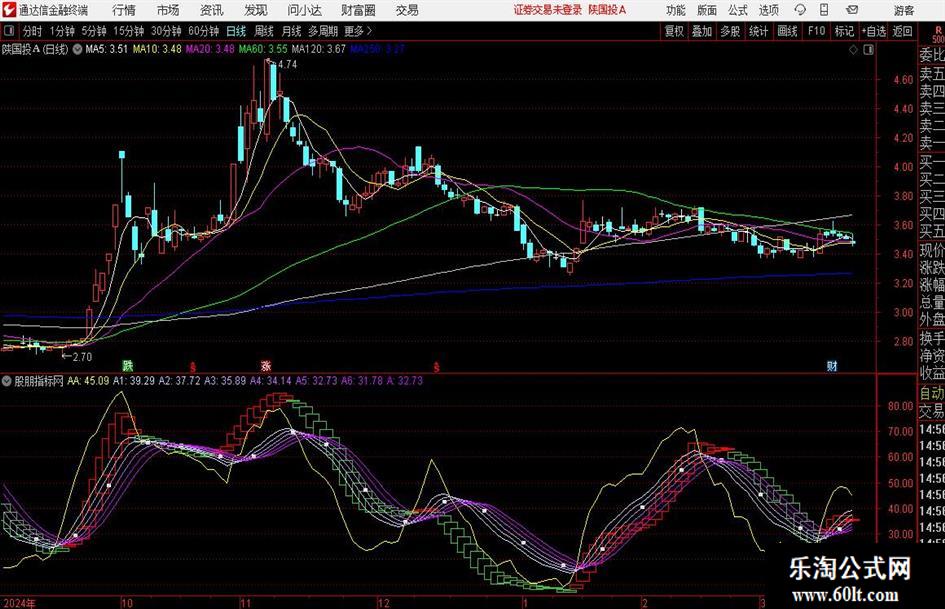Open the 公式 menu
The width and height of the screenshot is (945, 609).
click(x=738, y=10)
